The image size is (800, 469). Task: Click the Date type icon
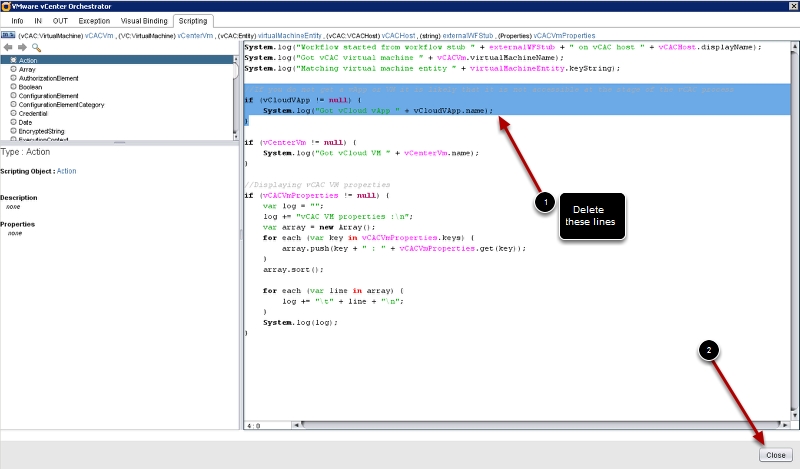pos(13,122)
